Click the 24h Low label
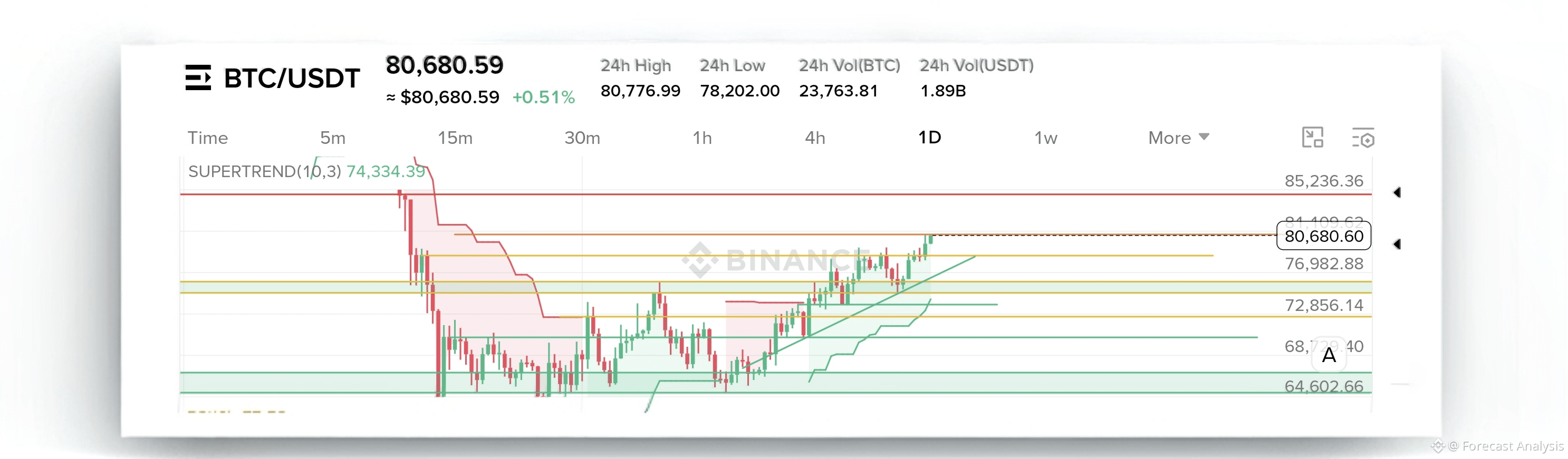This screenshot has height=459, width=1568. pos(732,65)
